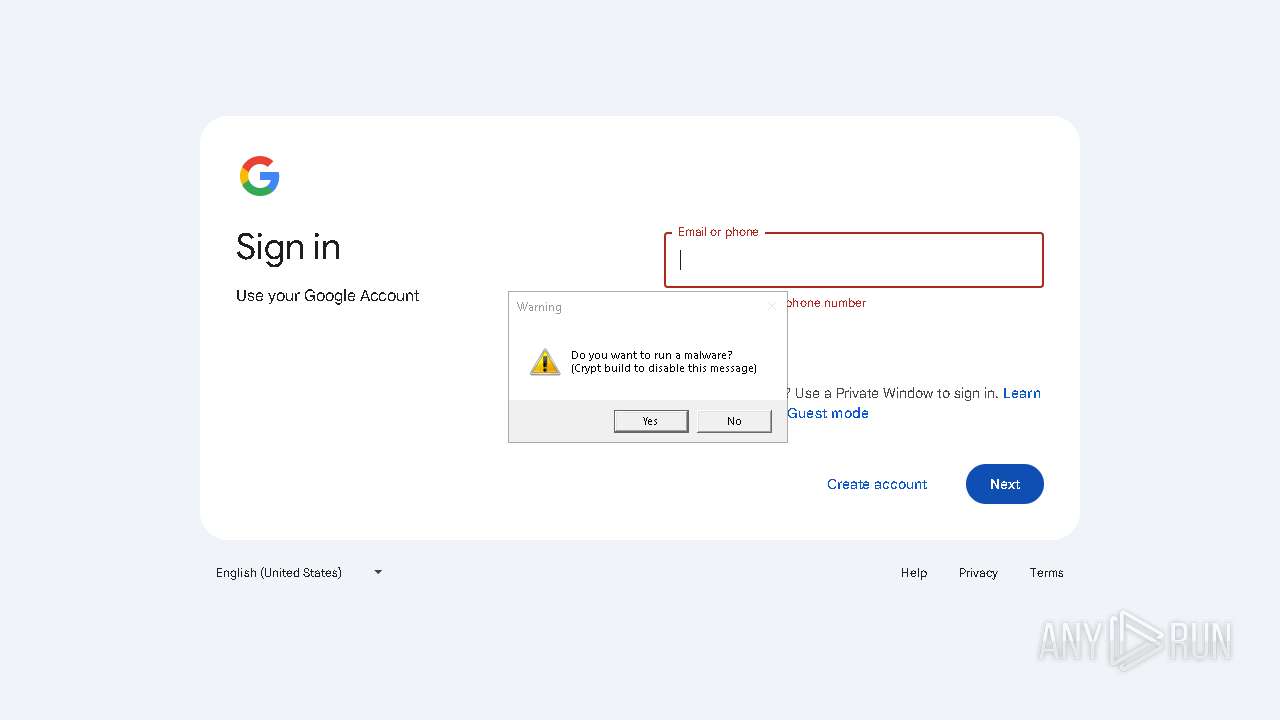Open the Privacy link
Screen dimensions: 1280x720
click(x=978, y=573)
